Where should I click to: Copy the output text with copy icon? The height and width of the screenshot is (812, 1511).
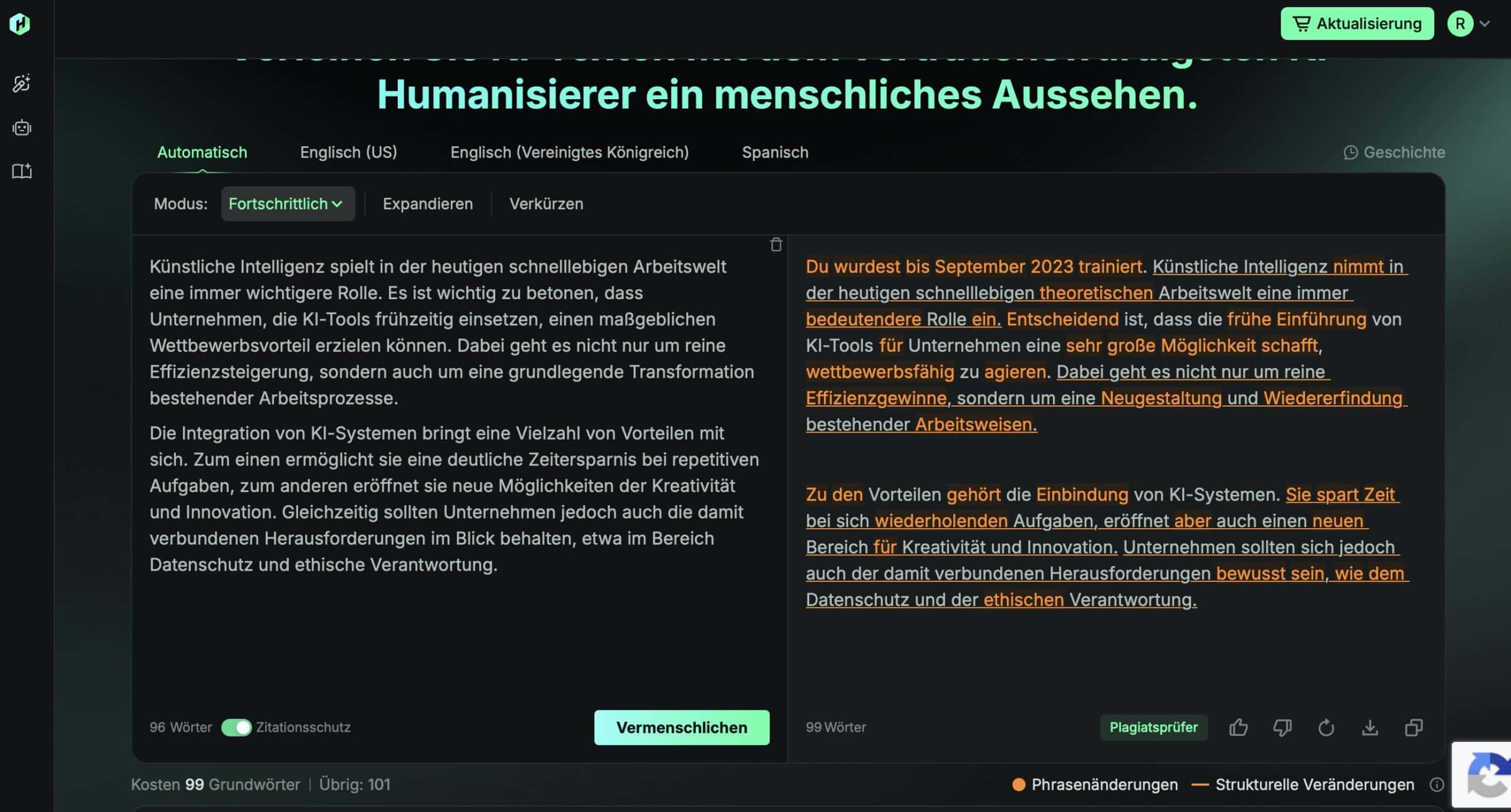(1414, 727)
